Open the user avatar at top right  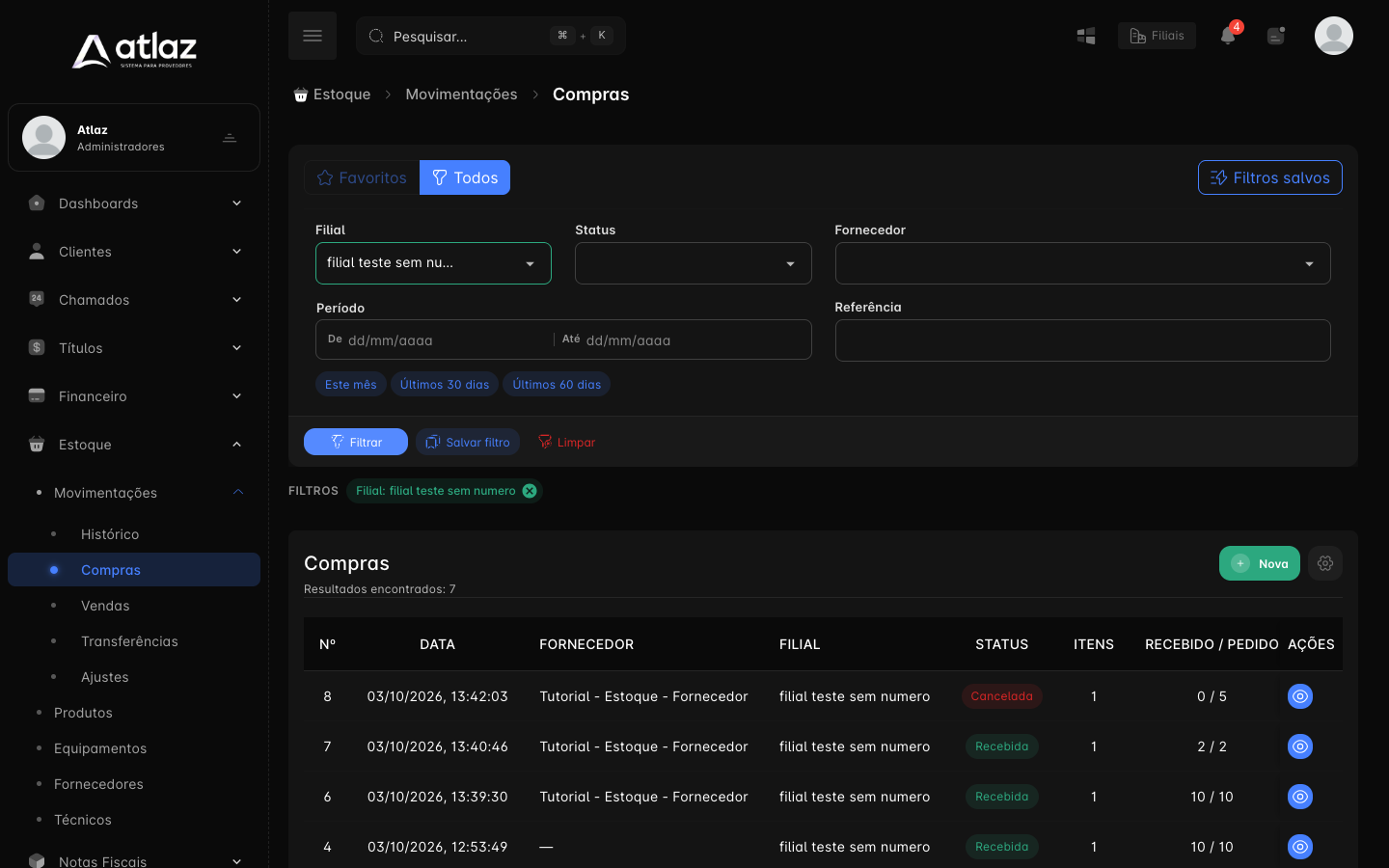(1334, 36)
